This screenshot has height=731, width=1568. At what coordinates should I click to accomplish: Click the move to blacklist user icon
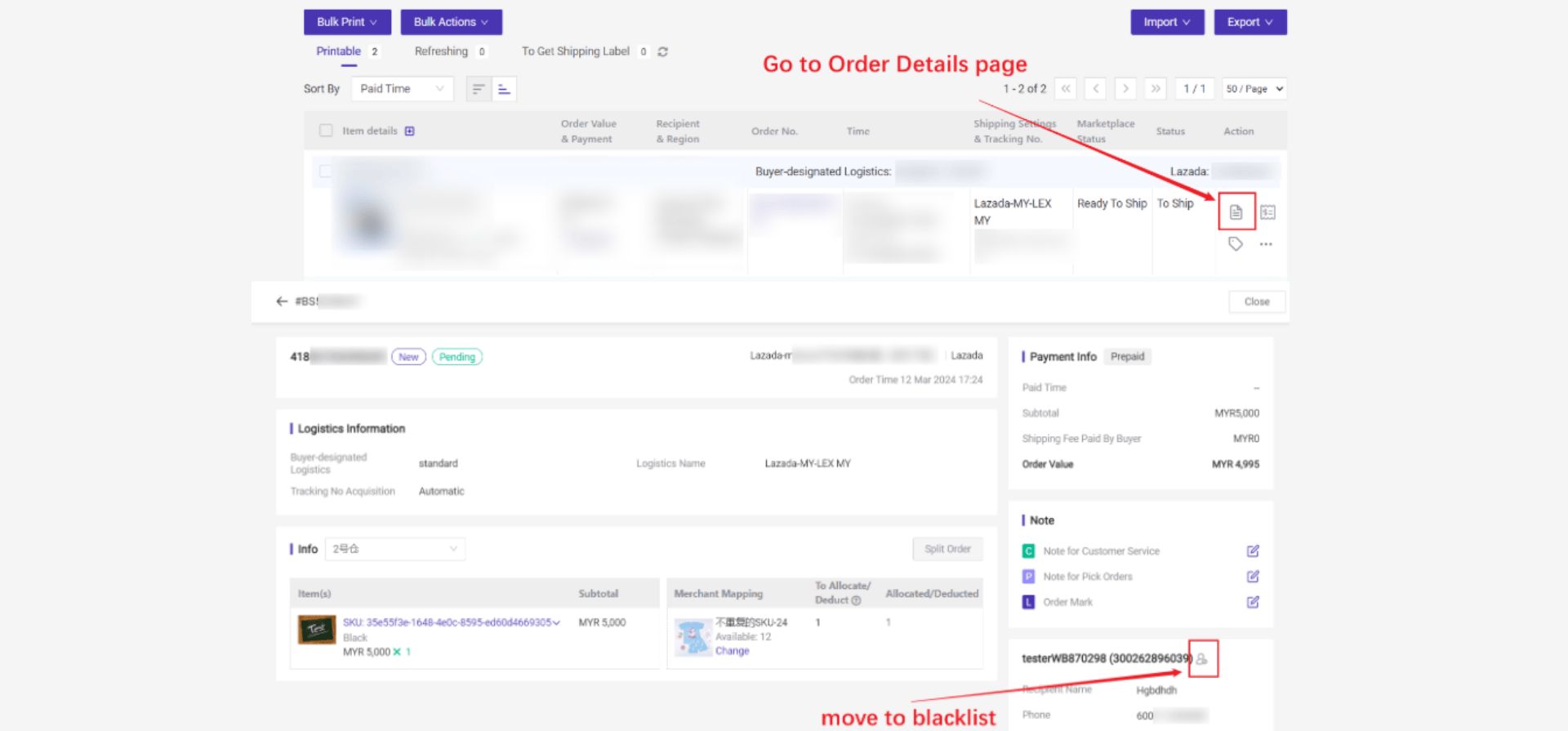[1202, 659]
